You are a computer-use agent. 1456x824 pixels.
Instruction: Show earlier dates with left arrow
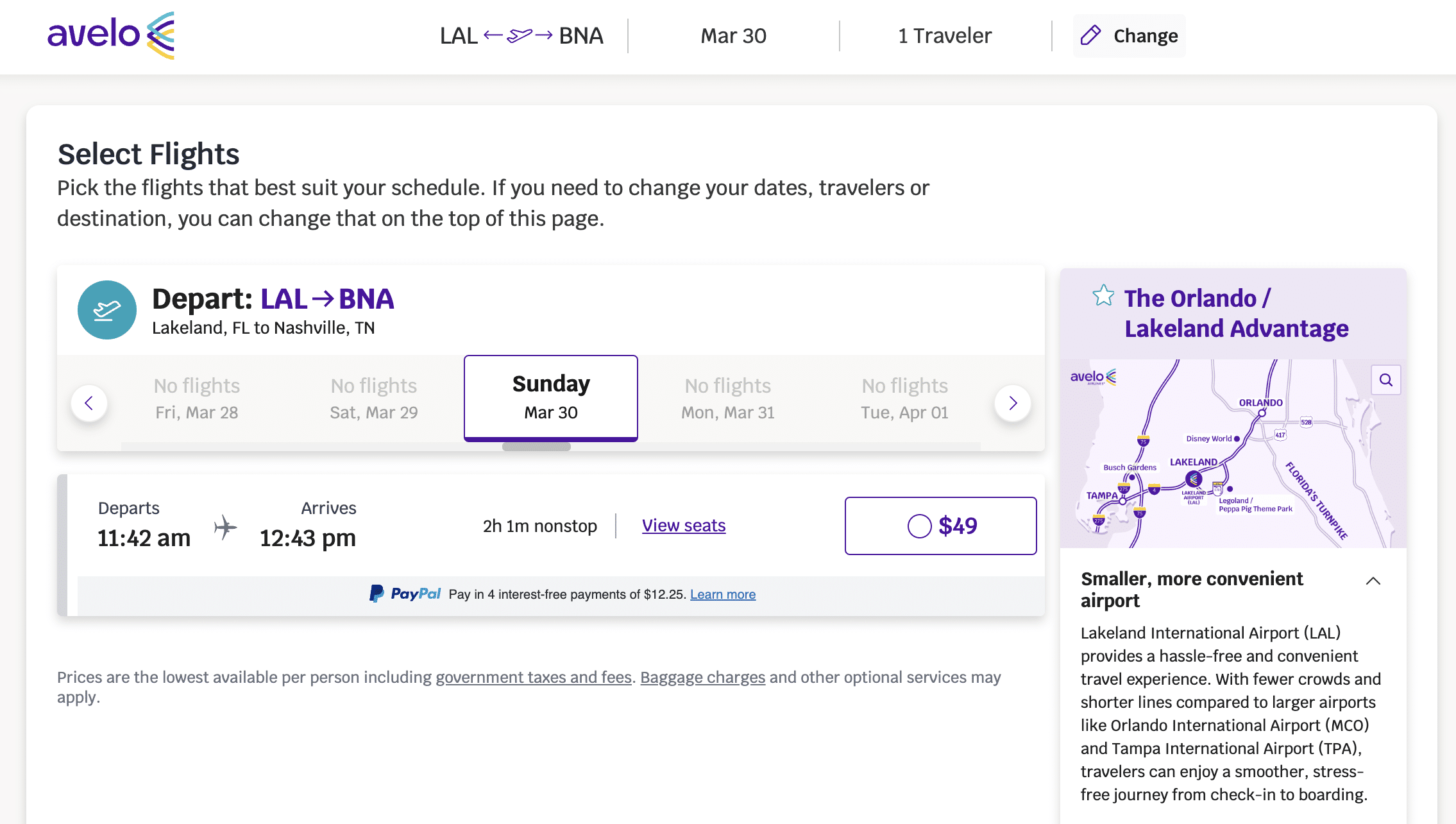point(89,403)
